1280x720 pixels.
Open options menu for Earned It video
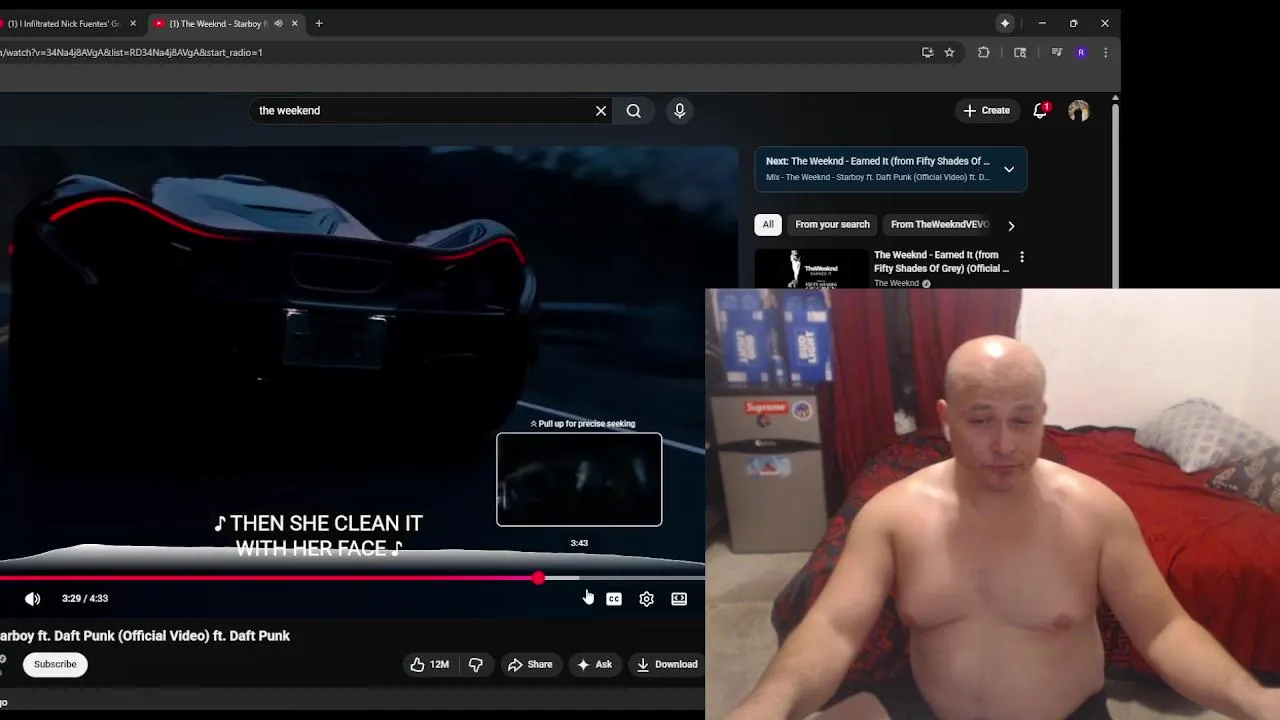(1021, 258)
